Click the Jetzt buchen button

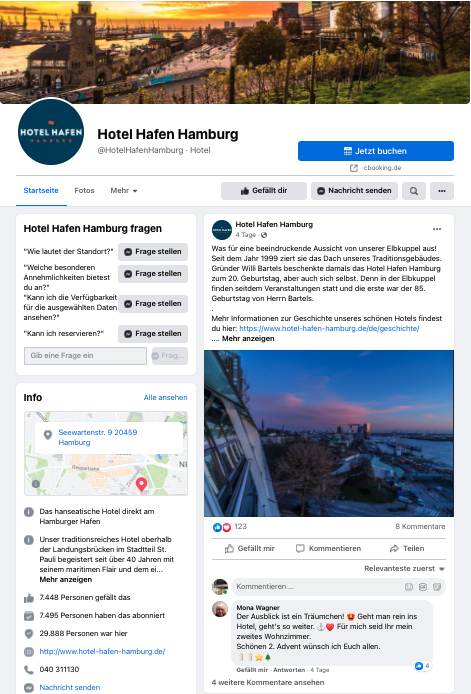tap(376, 151)
